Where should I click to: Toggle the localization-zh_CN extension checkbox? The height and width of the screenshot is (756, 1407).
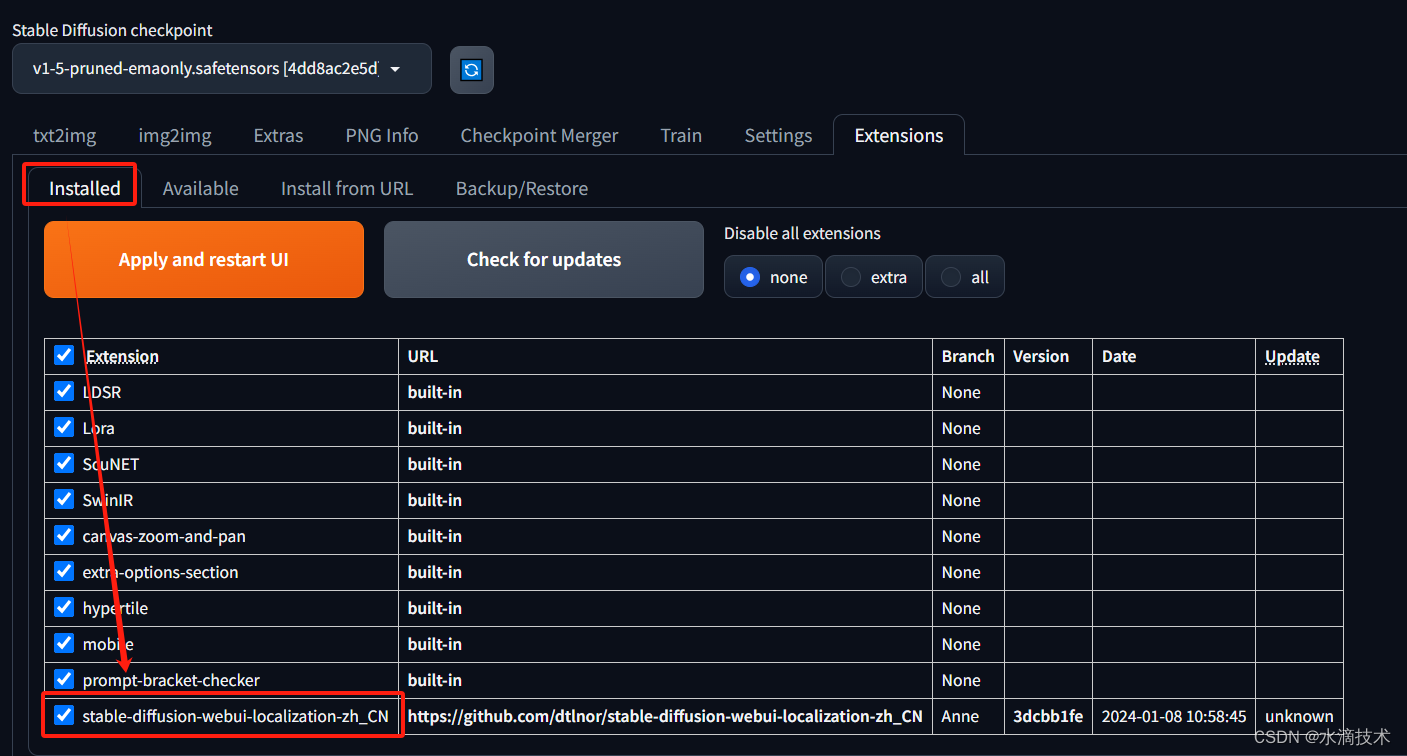coord(64,715)
